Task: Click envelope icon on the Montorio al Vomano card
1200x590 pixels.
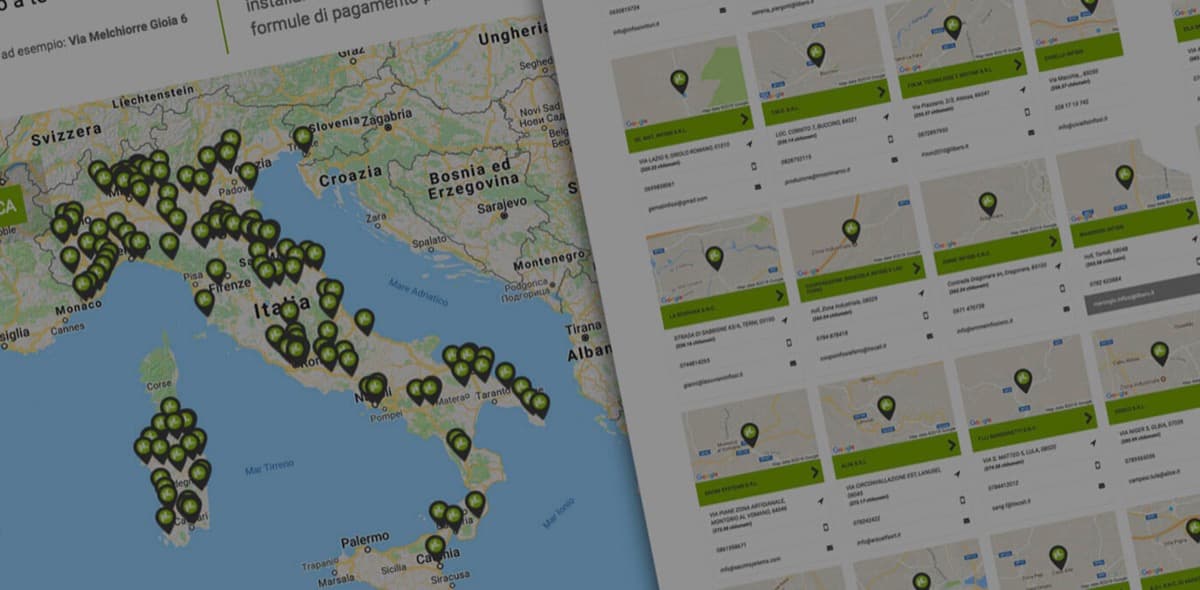Action: click(832, 548)
